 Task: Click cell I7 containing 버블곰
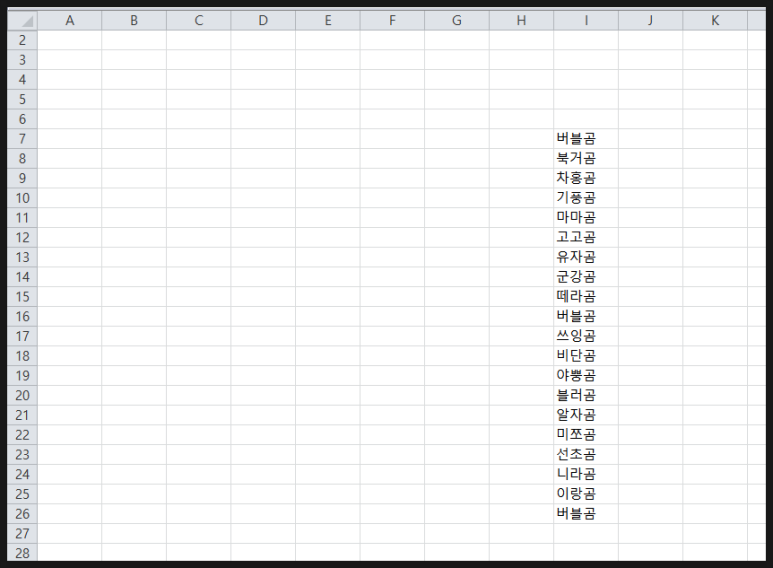(x=586, y=139)
